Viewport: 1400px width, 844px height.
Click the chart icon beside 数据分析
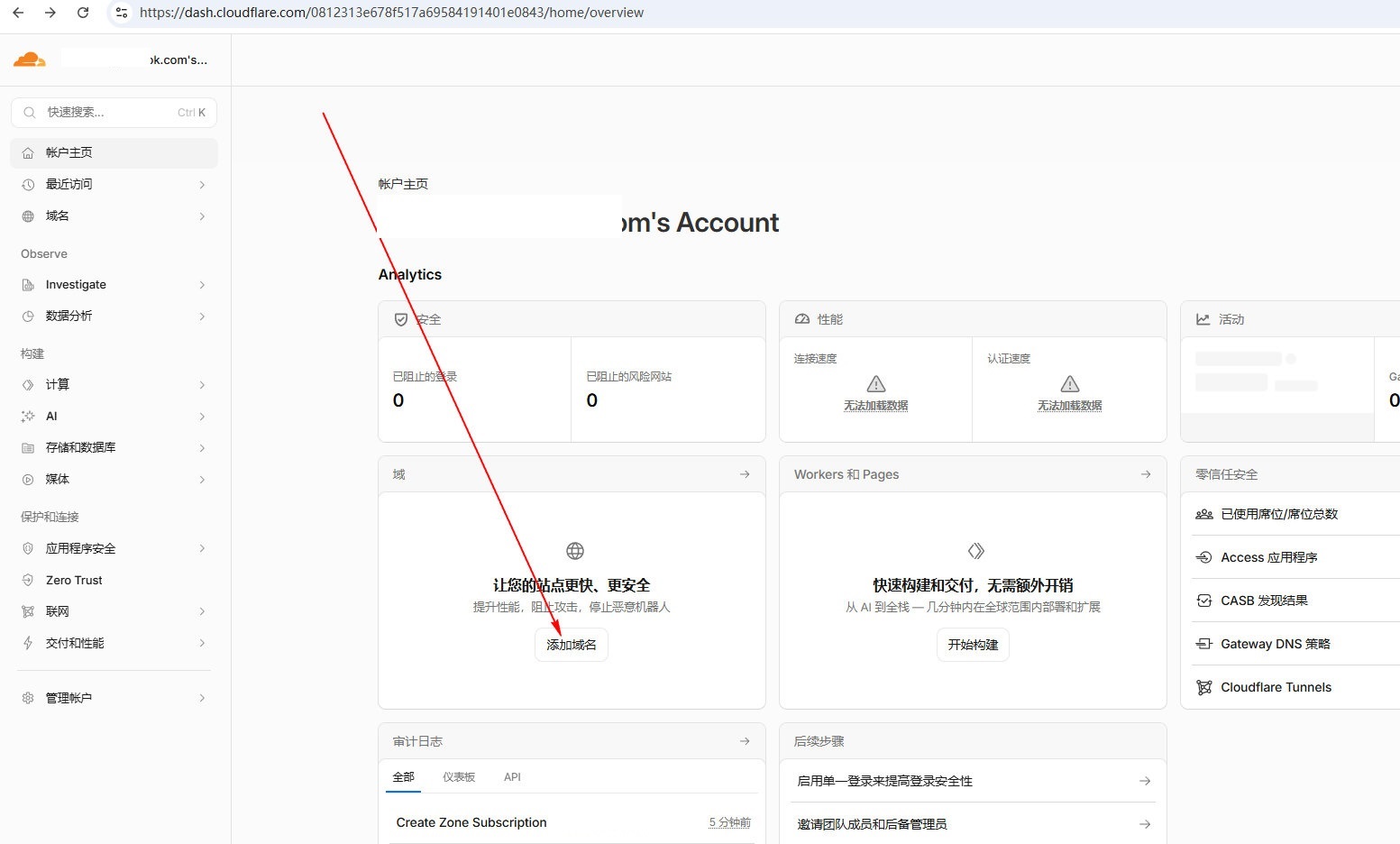click(x=28, y=316)
